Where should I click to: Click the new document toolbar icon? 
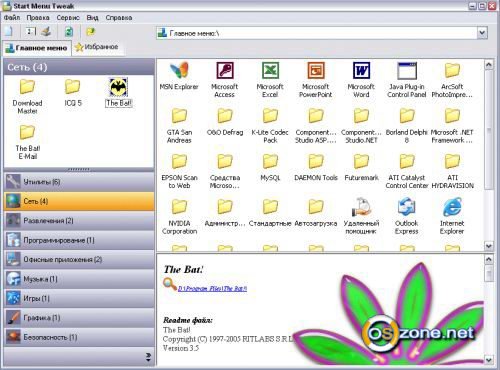coord(9,31)
